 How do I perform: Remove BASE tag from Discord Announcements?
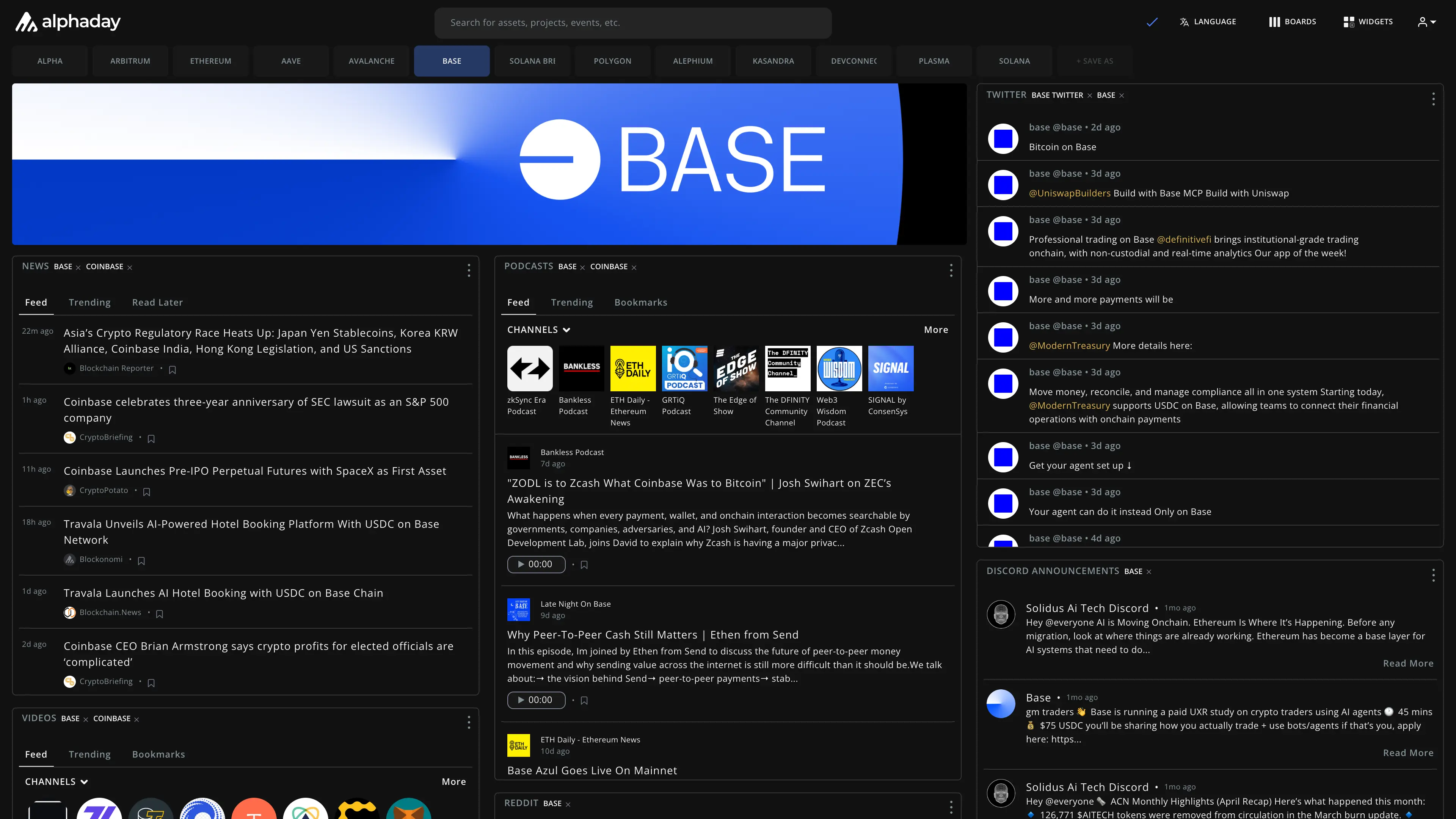click(1148, 572)
